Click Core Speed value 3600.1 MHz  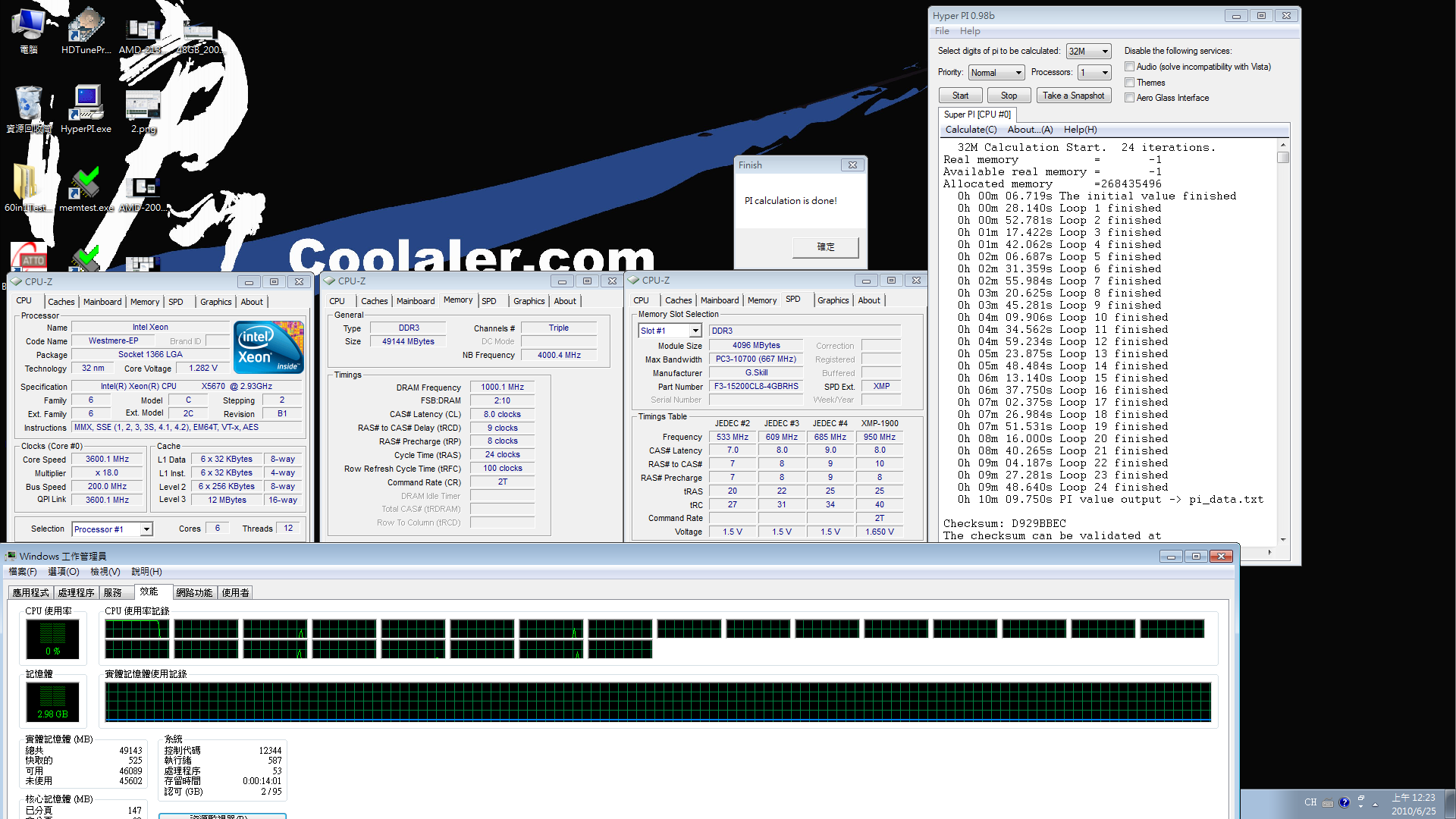(x=107, y=460)
